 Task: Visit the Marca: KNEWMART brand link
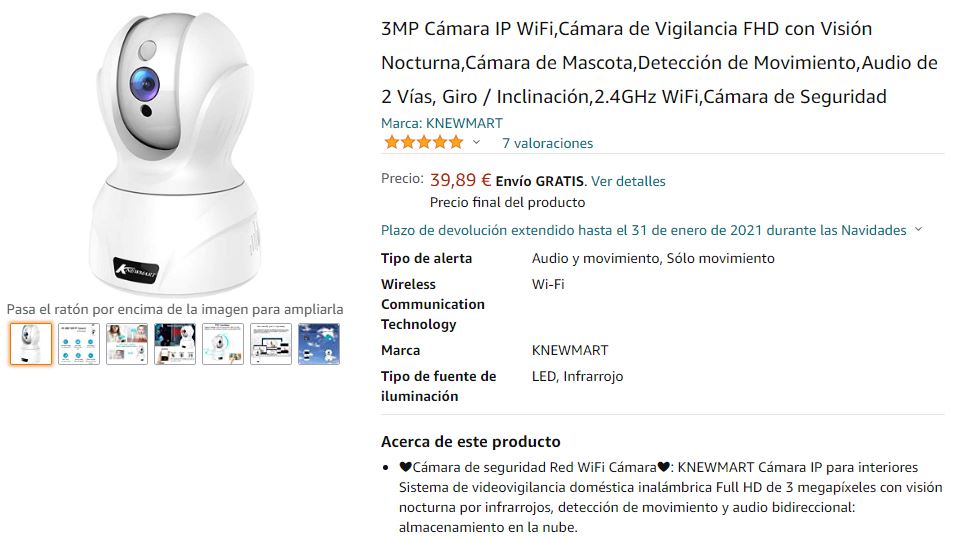pyautogui.click(x=442, y=123)
